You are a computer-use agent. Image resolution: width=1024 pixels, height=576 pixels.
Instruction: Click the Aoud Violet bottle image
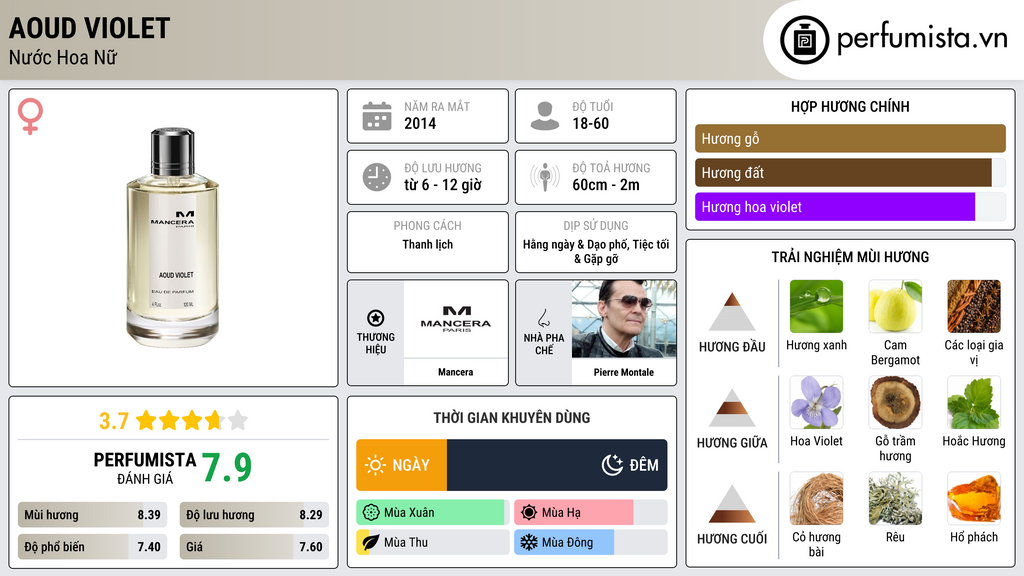click(175, 237)
